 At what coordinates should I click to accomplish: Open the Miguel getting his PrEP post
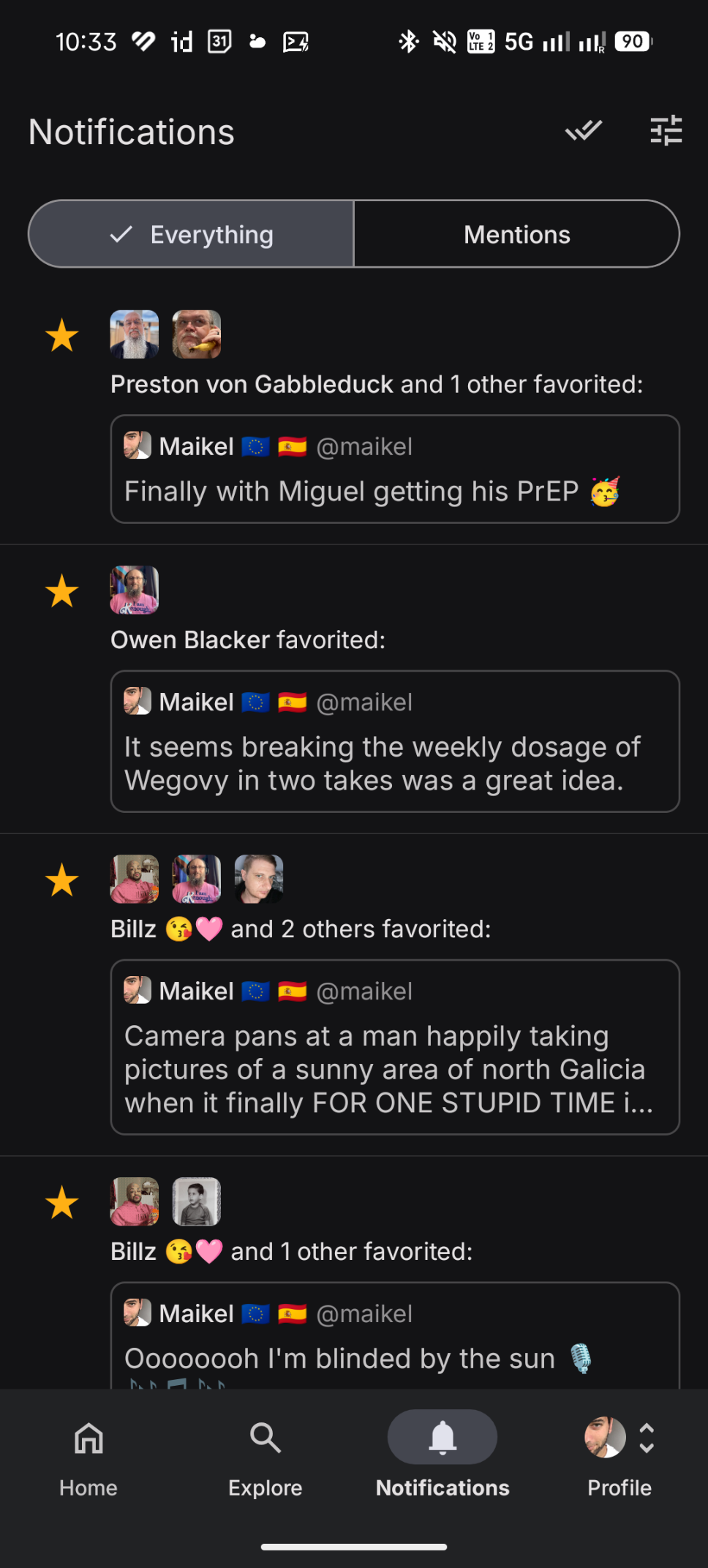pyautogui.click(x=395, y=492)
